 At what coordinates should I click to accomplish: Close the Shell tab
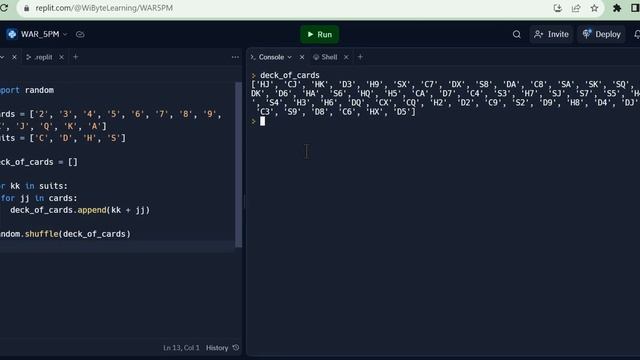tap(346, 57)
